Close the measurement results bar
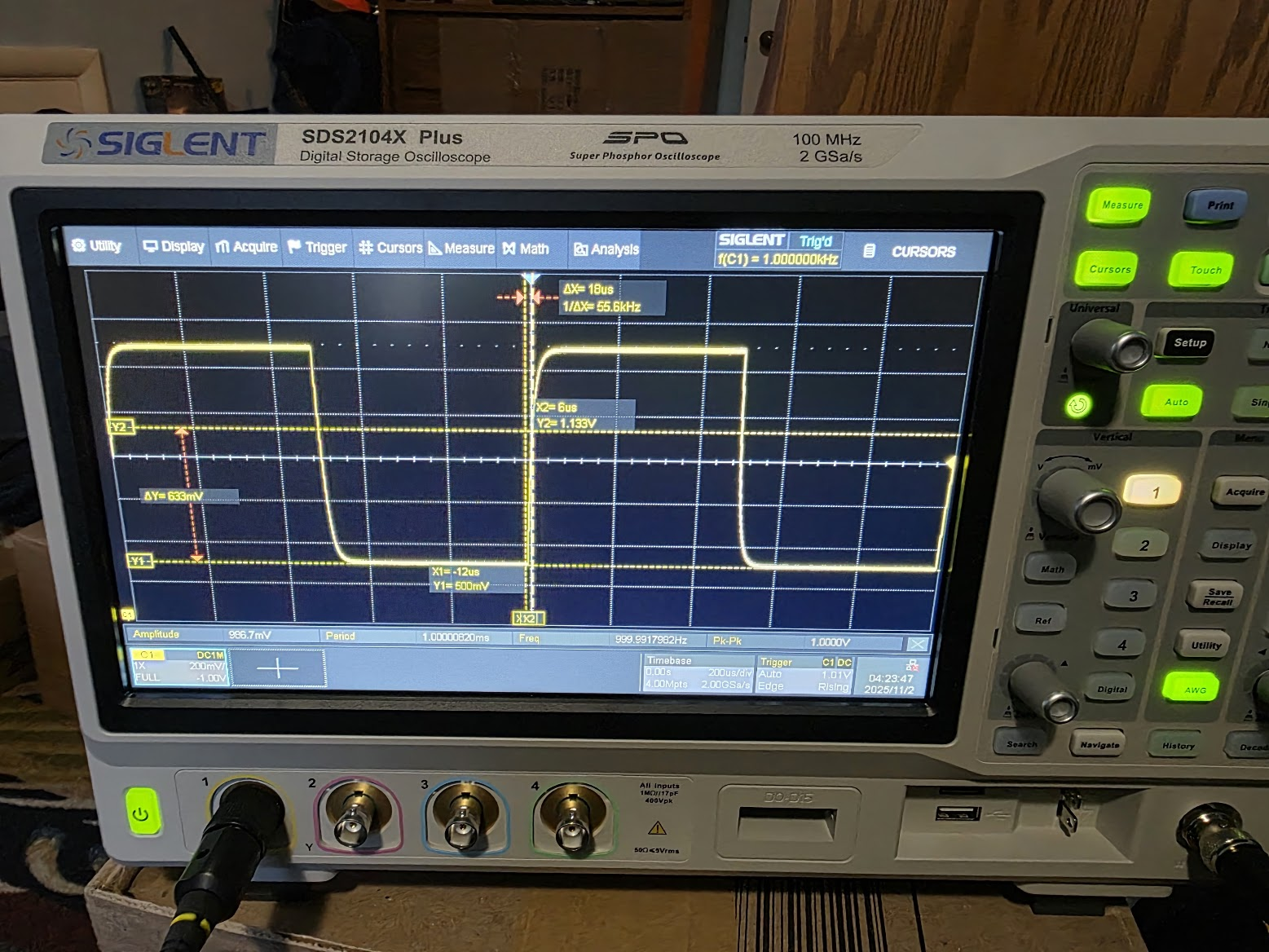The width and height of the screenshot is (1269, 952). pos(918,644)
